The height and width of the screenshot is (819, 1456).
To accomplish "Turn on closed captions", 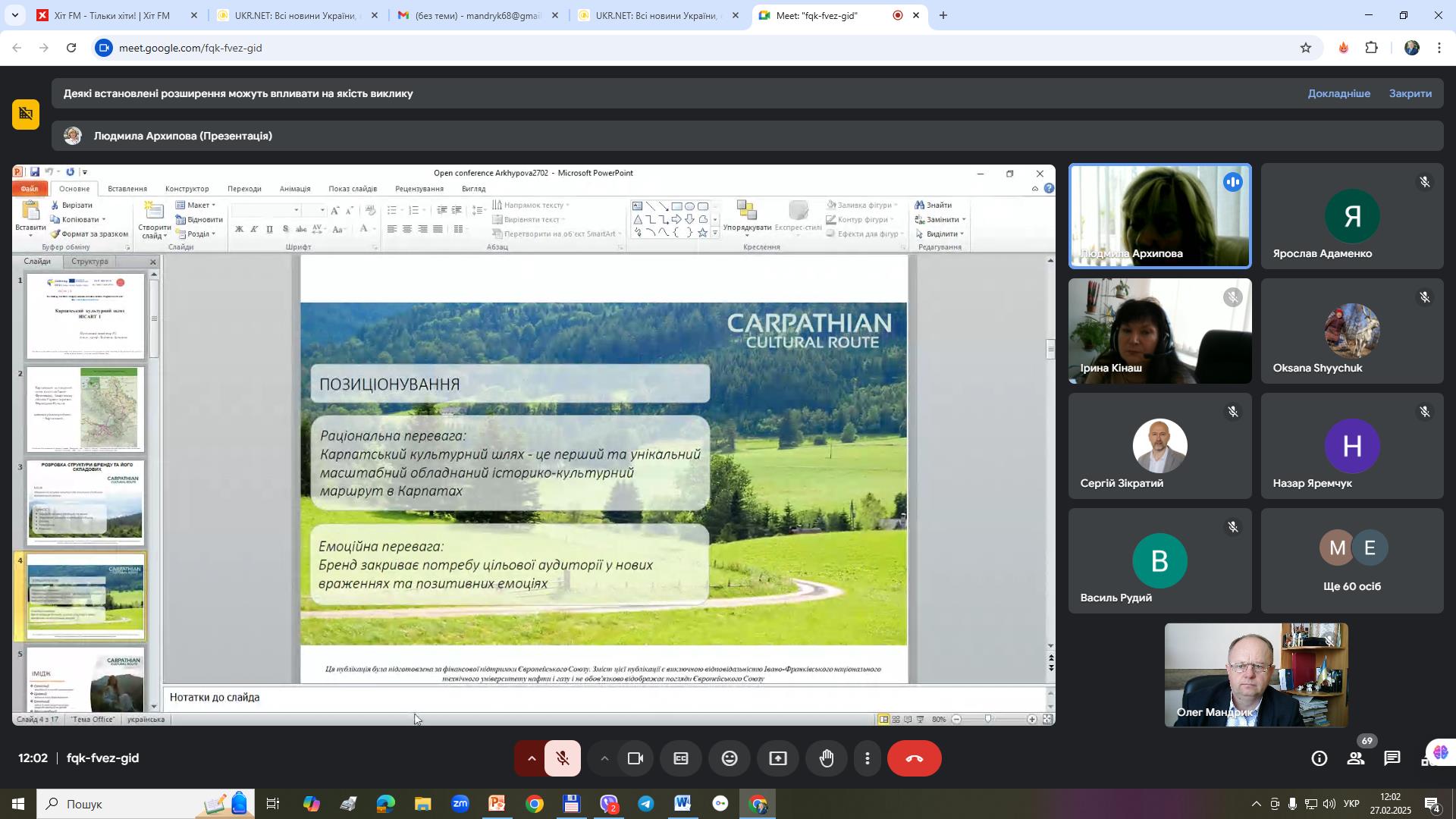I will tap(681, 759).
